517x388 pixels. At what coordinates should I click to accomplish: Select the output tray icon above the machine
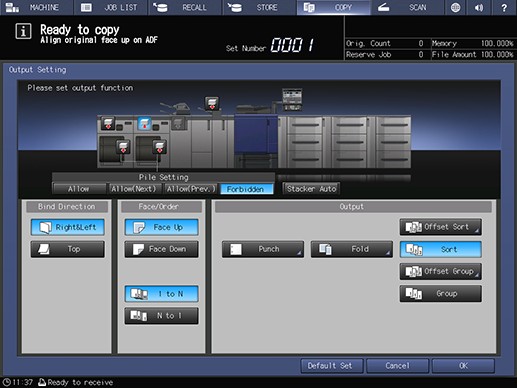[212, 103]
